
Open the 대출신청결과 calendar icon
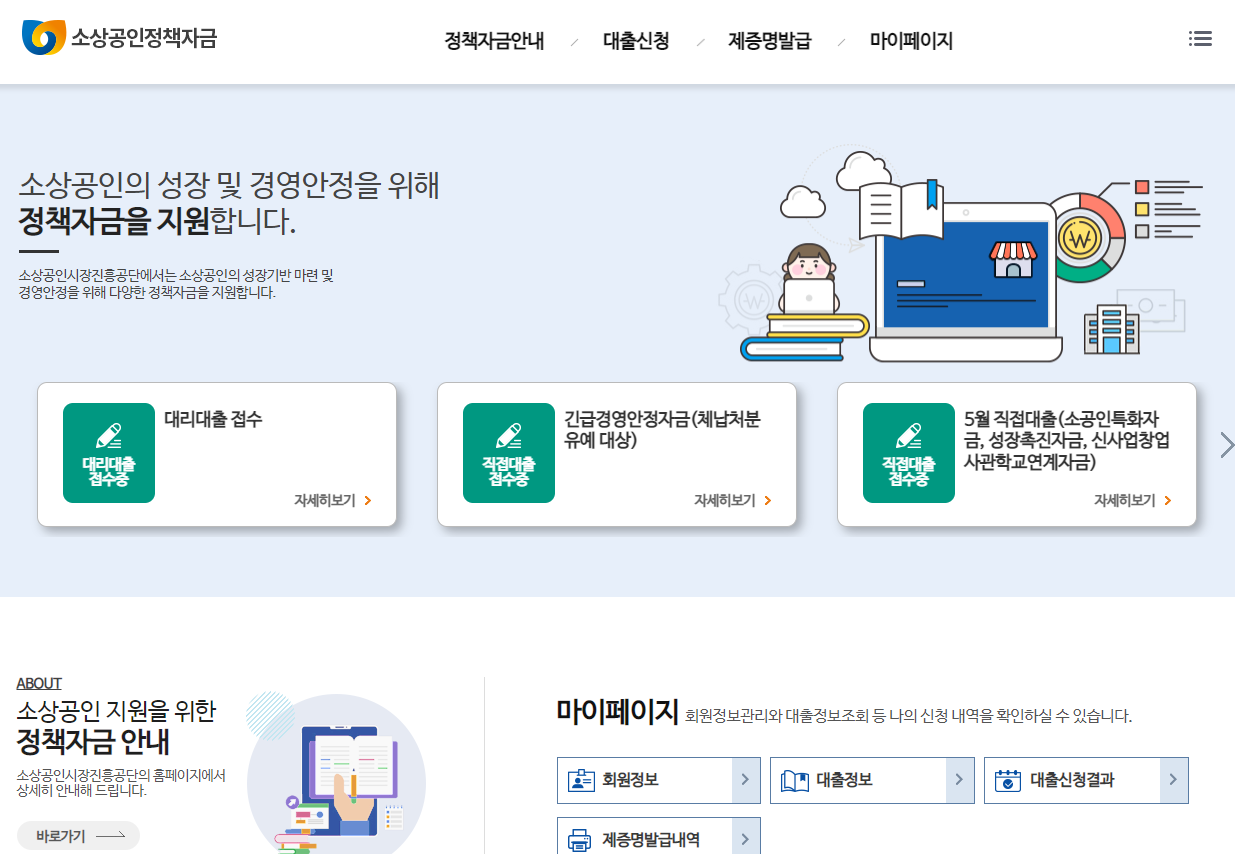[1008, 780]
